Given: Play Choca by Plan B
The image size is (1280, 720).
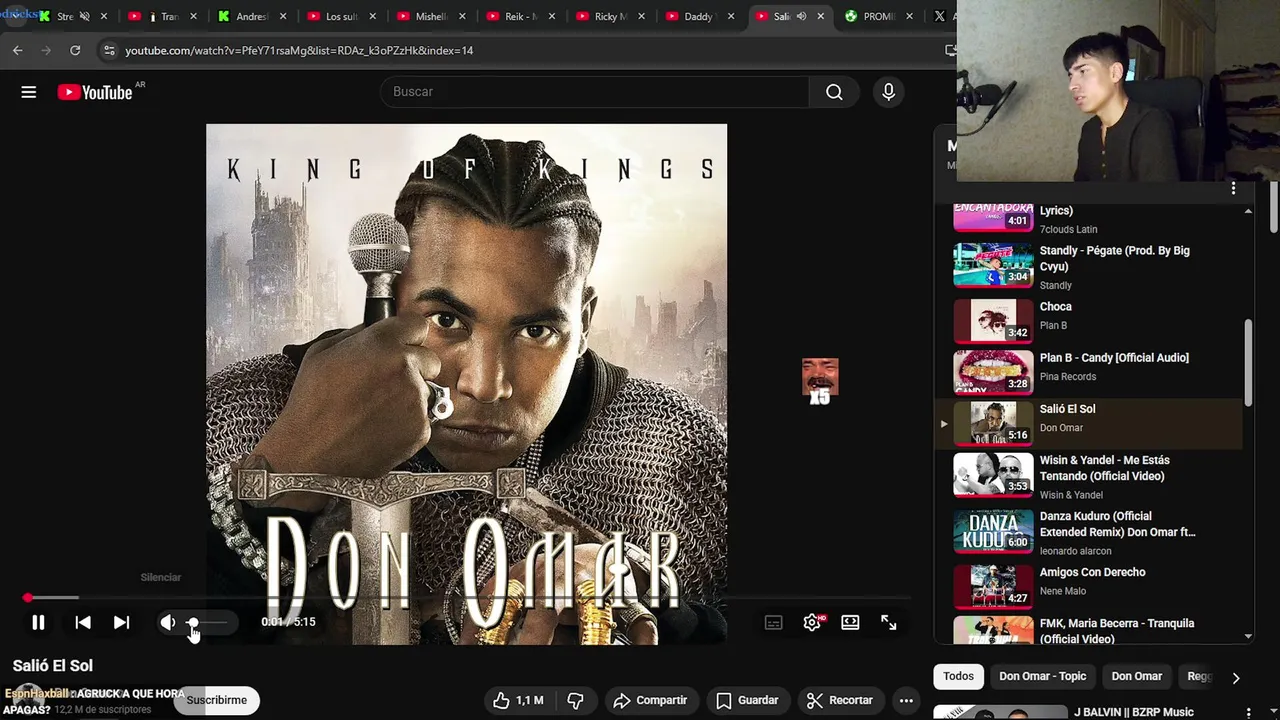Looking at the screenshot, I should tap(1088, 320).
